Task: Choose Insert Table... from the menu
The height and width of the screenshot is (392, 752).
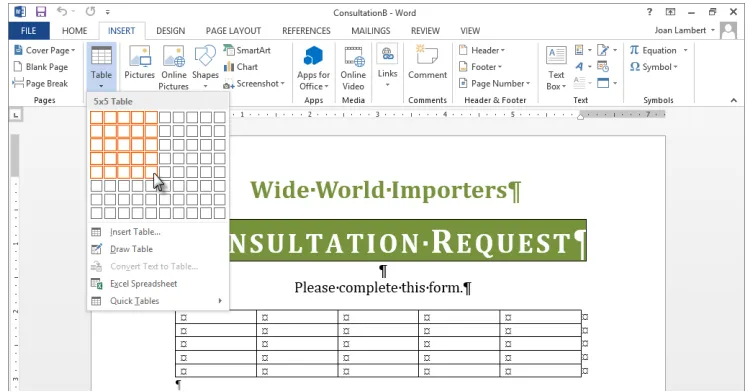Action: pyautogui.click(x=135, y=232)
